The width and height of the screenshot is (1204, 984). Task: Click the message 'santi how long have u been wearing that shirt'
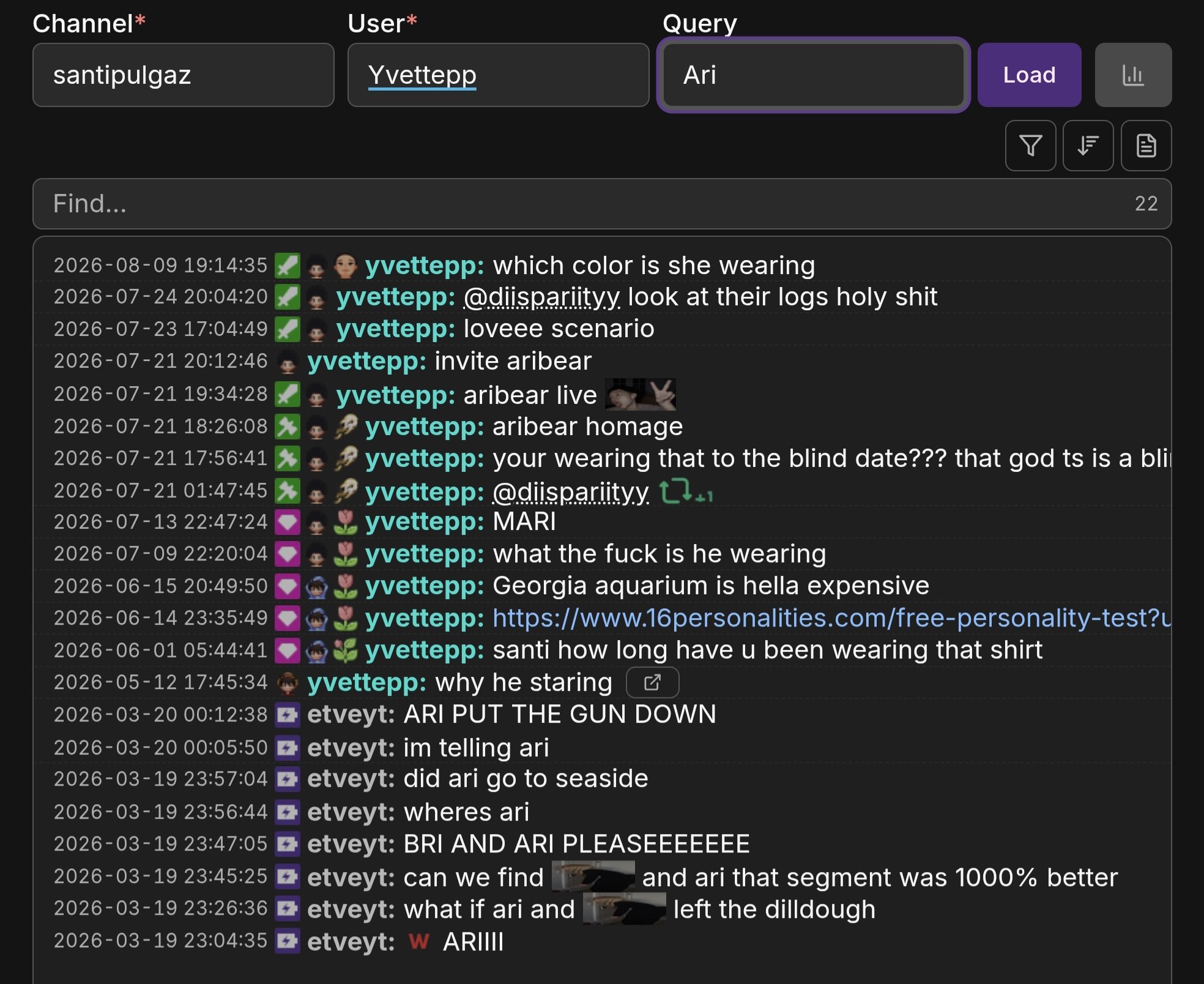pos(768,650)
